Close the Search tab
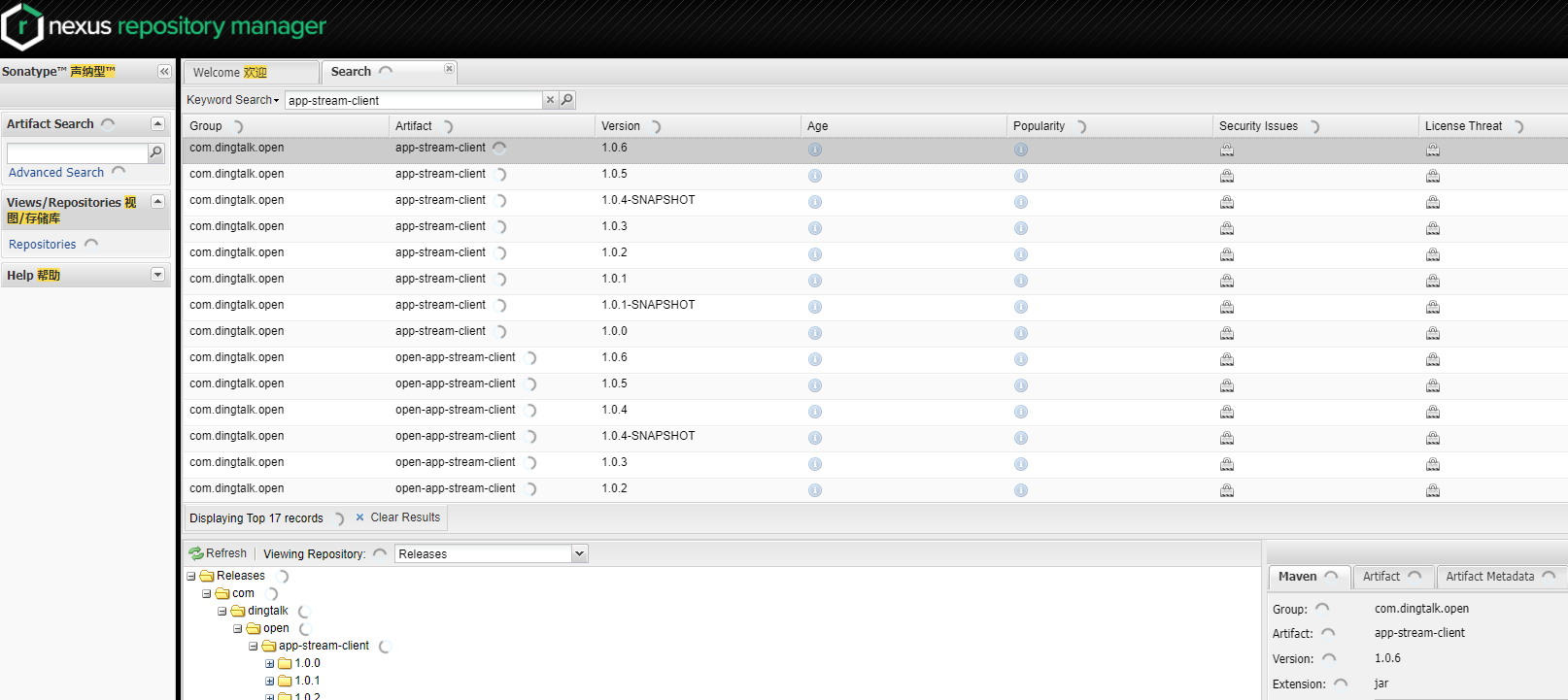 pyautogui.click(x=449, y=69)
